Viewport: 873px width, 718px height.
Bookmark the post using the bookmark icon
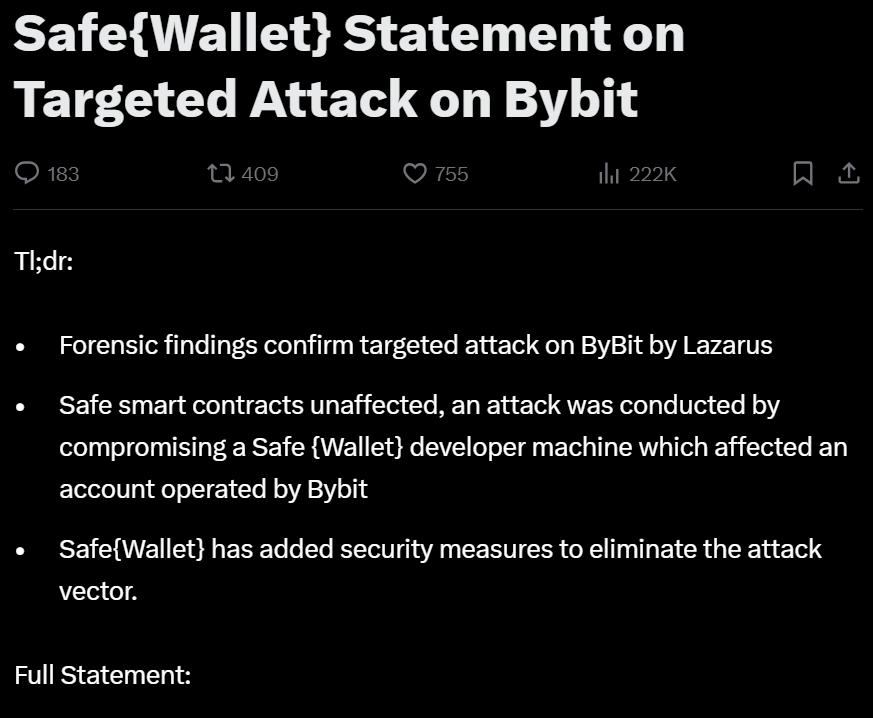coord(802,174)
